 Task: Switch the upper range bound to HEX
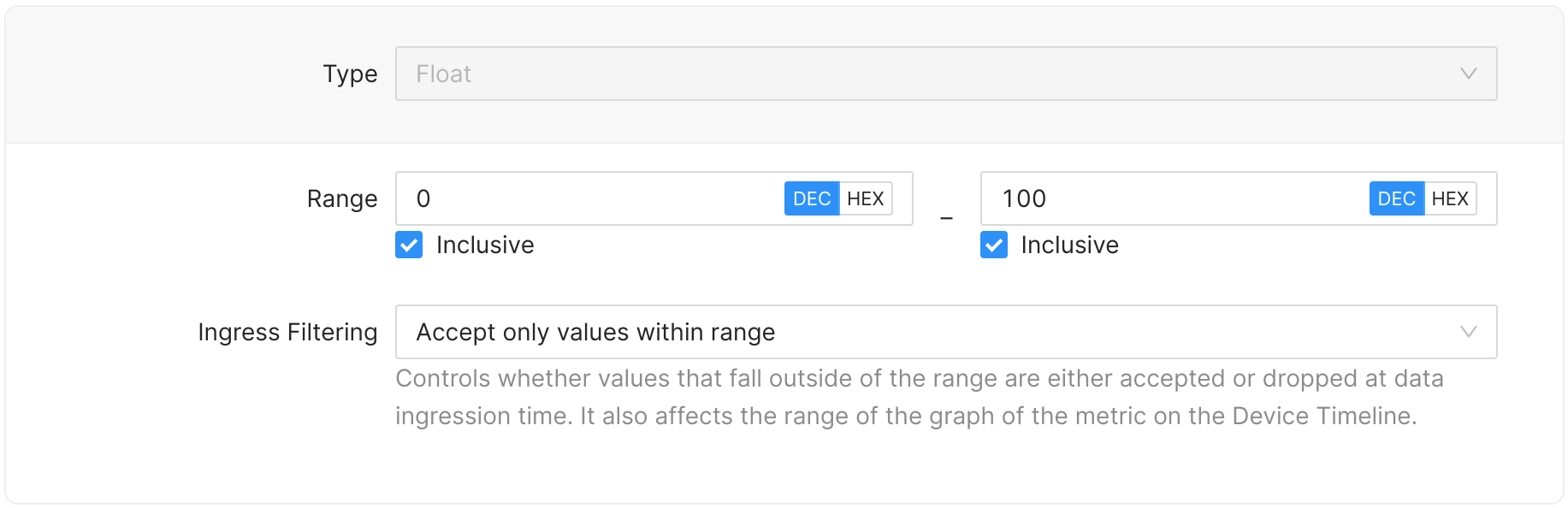tap(1450, 198)
